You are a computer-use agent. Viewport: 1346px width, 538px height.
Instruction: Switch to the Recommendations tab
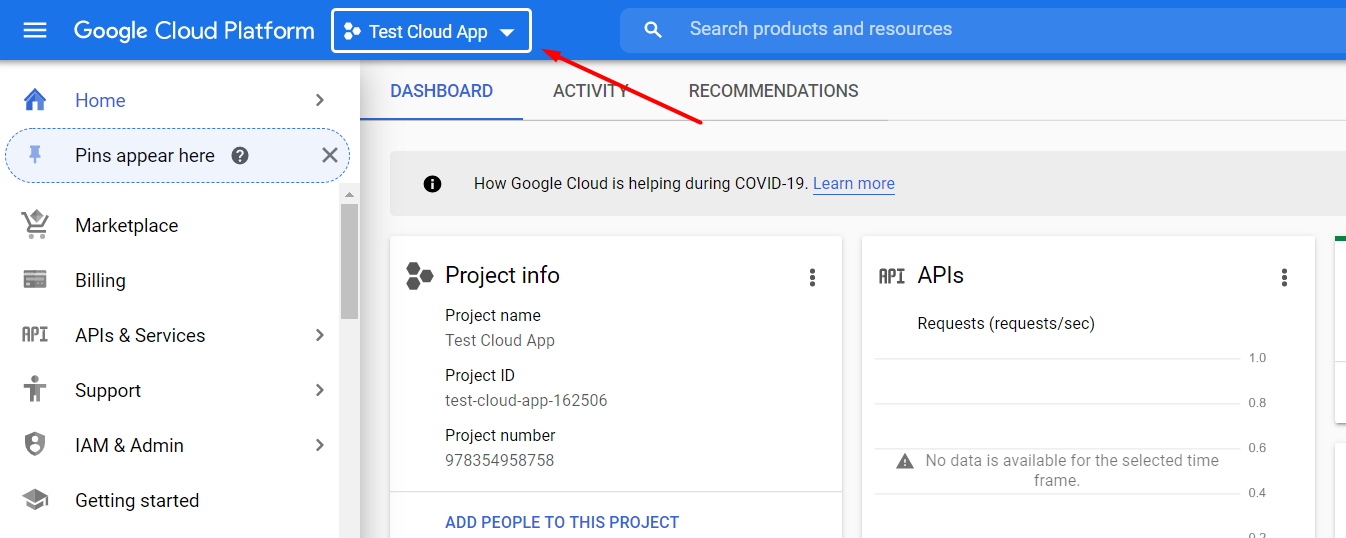[x=773, y=91]
